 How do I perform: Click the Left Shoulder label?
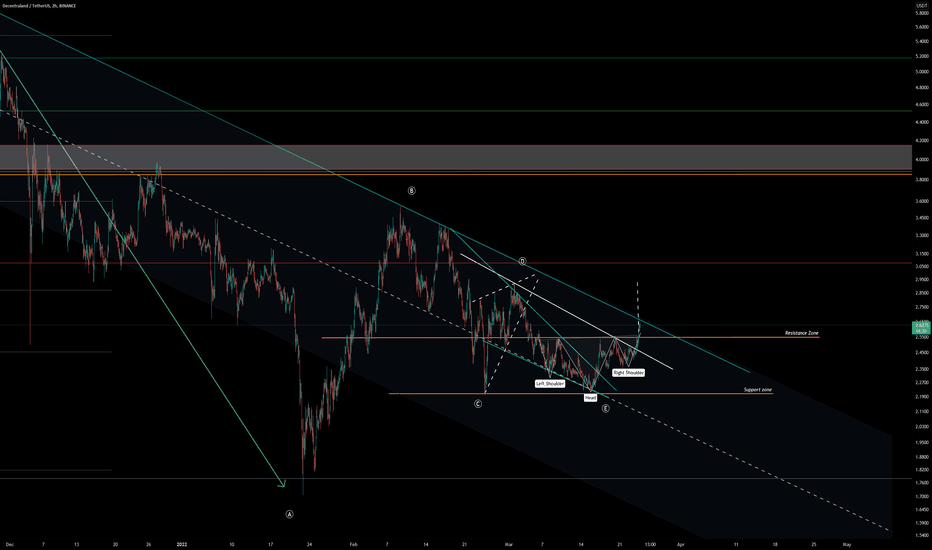pyautogui.click(x=550, y=384)
